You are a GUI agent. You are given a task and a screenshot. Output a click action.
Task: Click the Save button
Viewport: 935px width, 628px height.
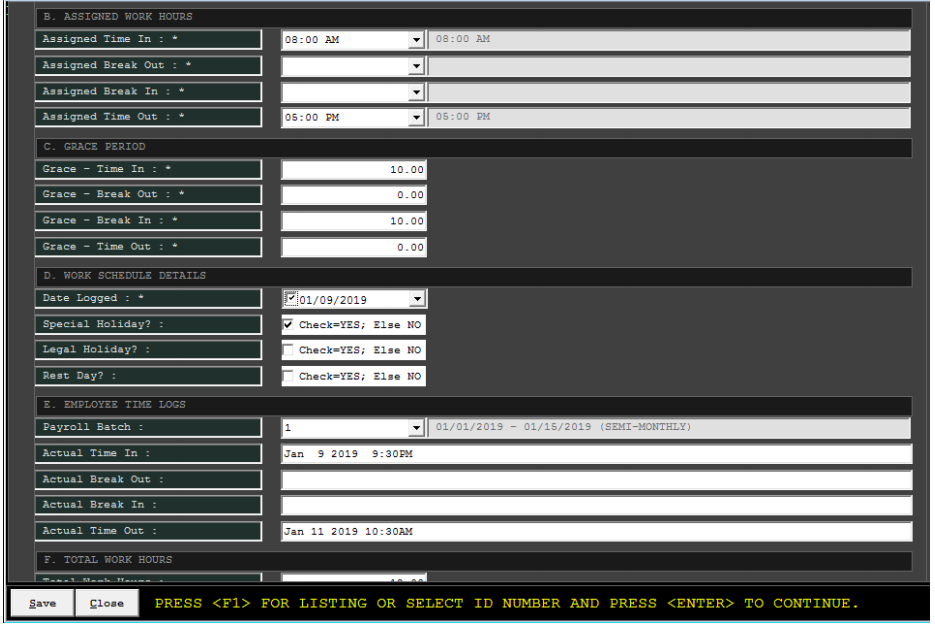pyautogui.click(x=42, y=604)
